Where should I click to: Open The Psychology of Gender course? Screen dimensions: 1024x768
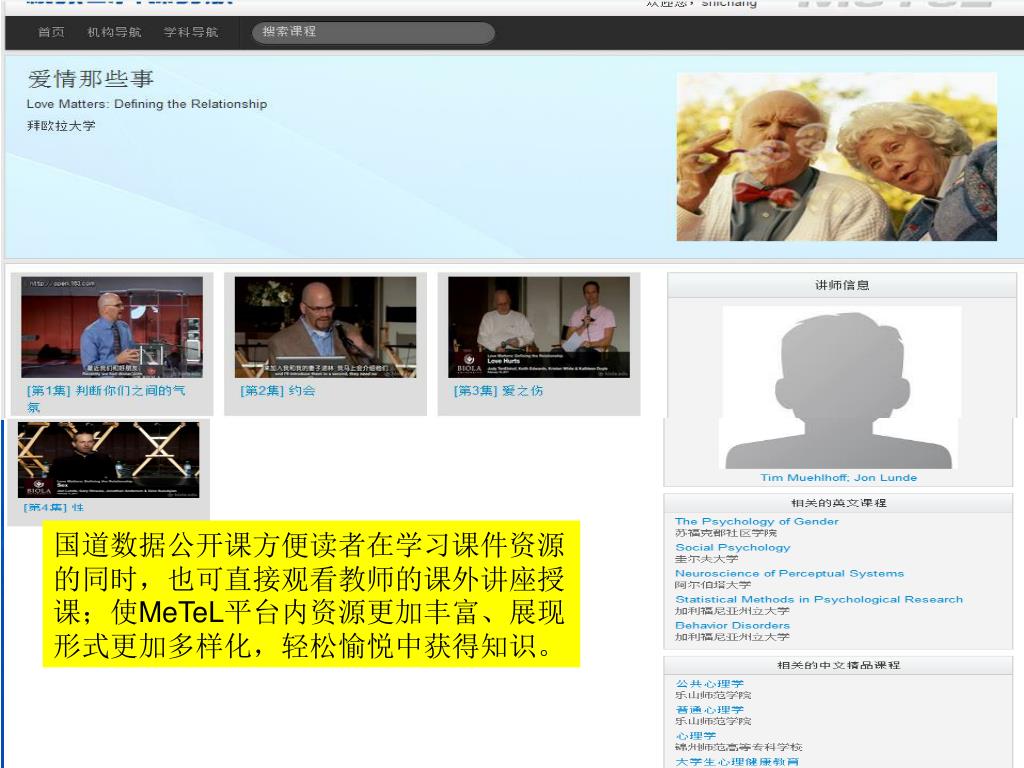click(757, 521)
